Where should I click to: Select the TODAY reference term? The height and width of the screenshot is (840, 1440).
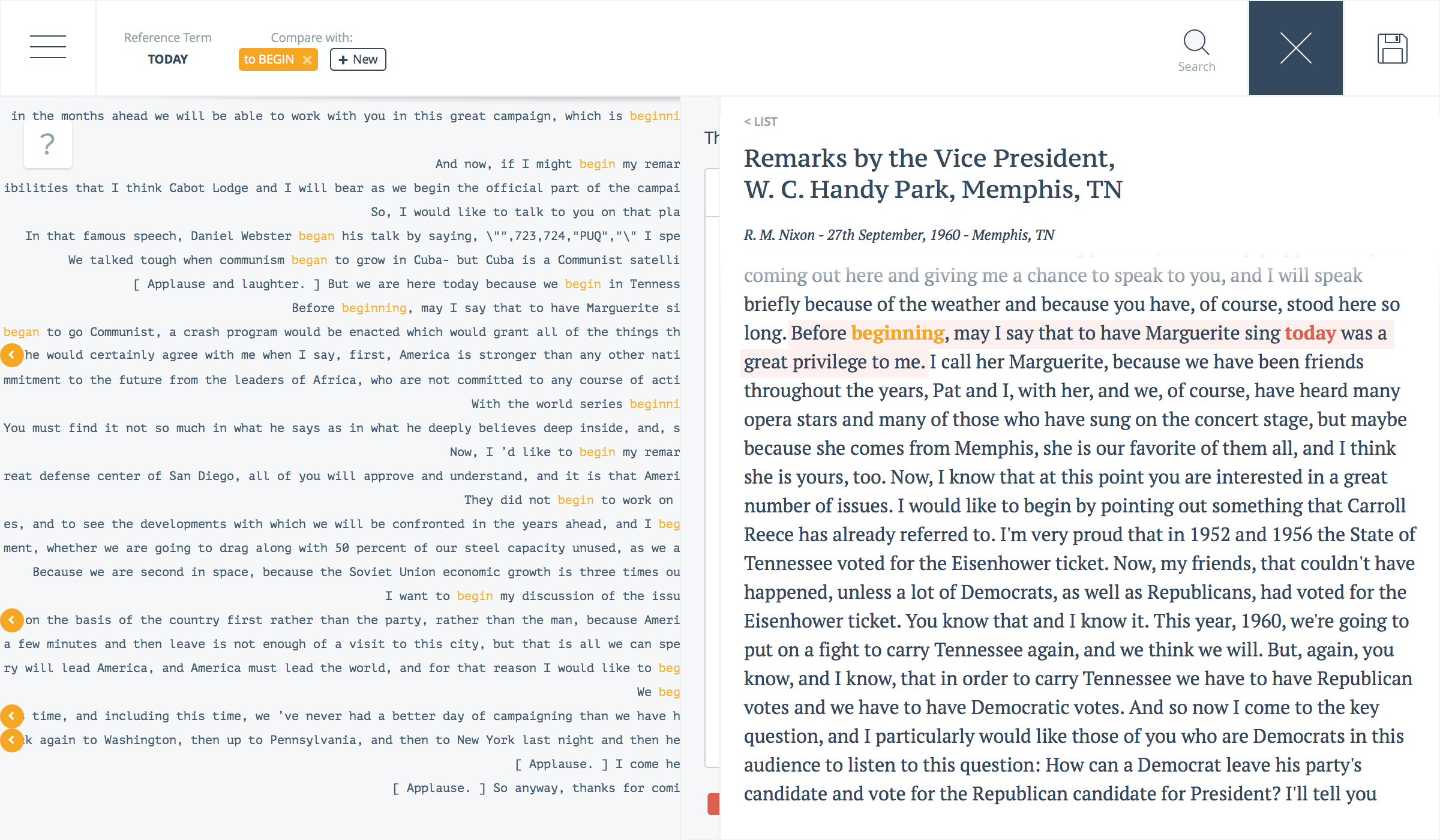coord(168,59)
